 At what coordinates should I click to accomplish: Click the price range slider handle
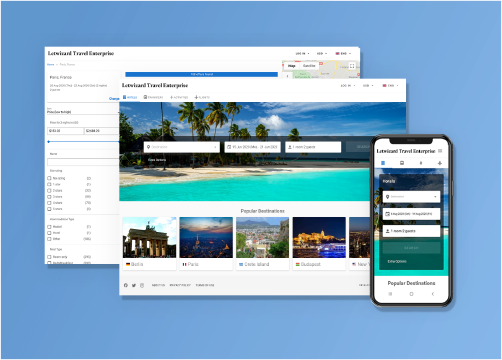pyautogui.click(x=49, y=142)
